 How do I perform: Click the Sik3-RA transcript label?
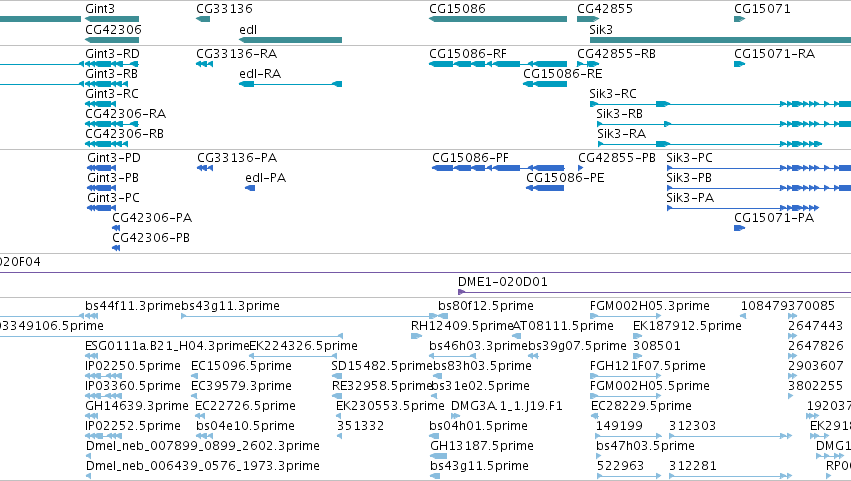tap(621, 134)
